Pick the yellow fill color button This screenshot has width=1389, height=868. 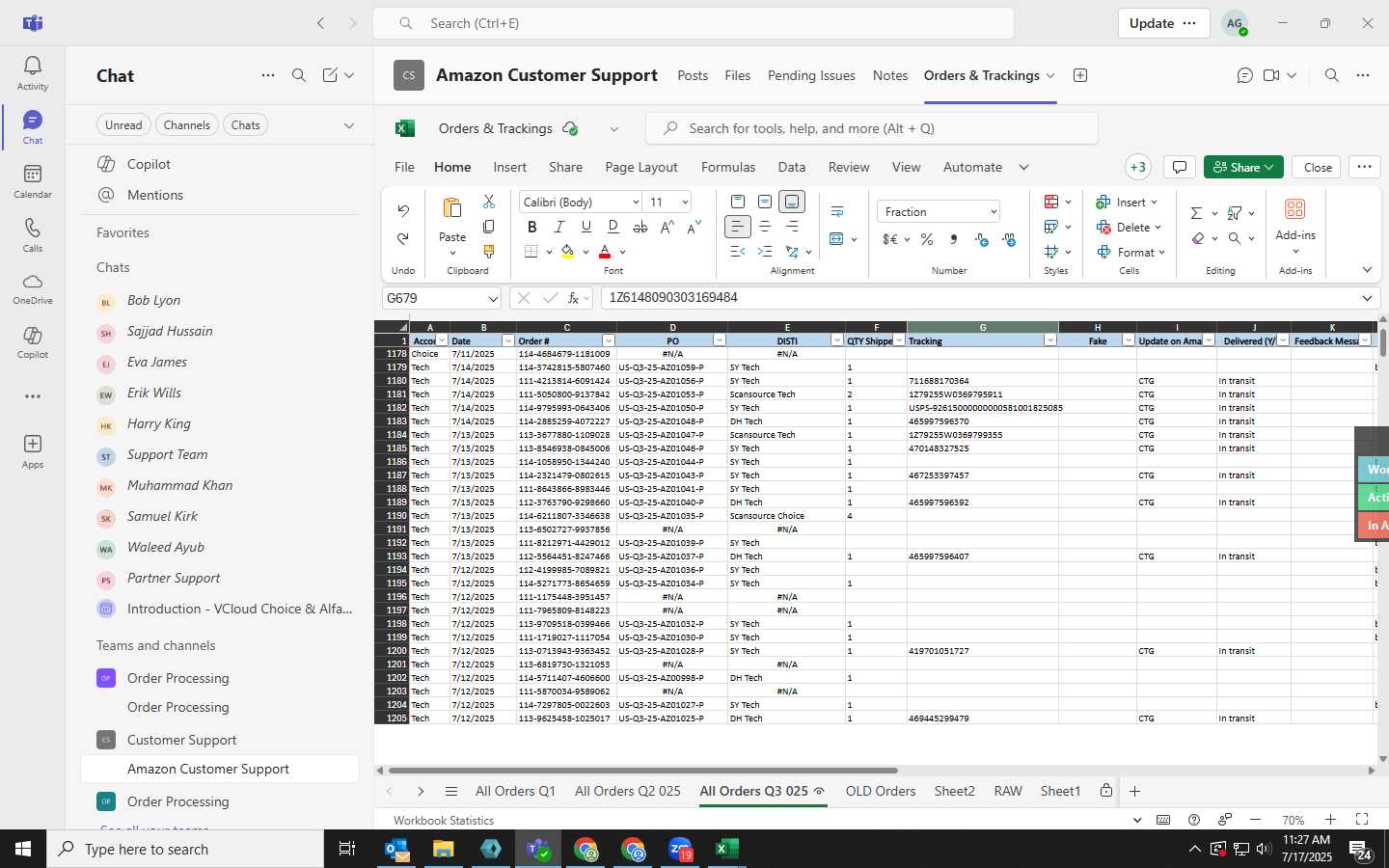pos(567,252)
